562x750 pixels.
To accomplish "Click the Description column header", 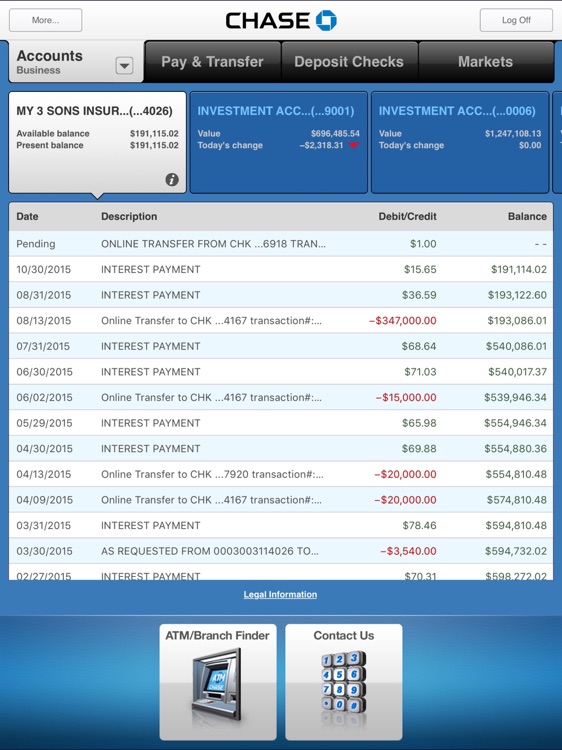I will click(129, 216).
